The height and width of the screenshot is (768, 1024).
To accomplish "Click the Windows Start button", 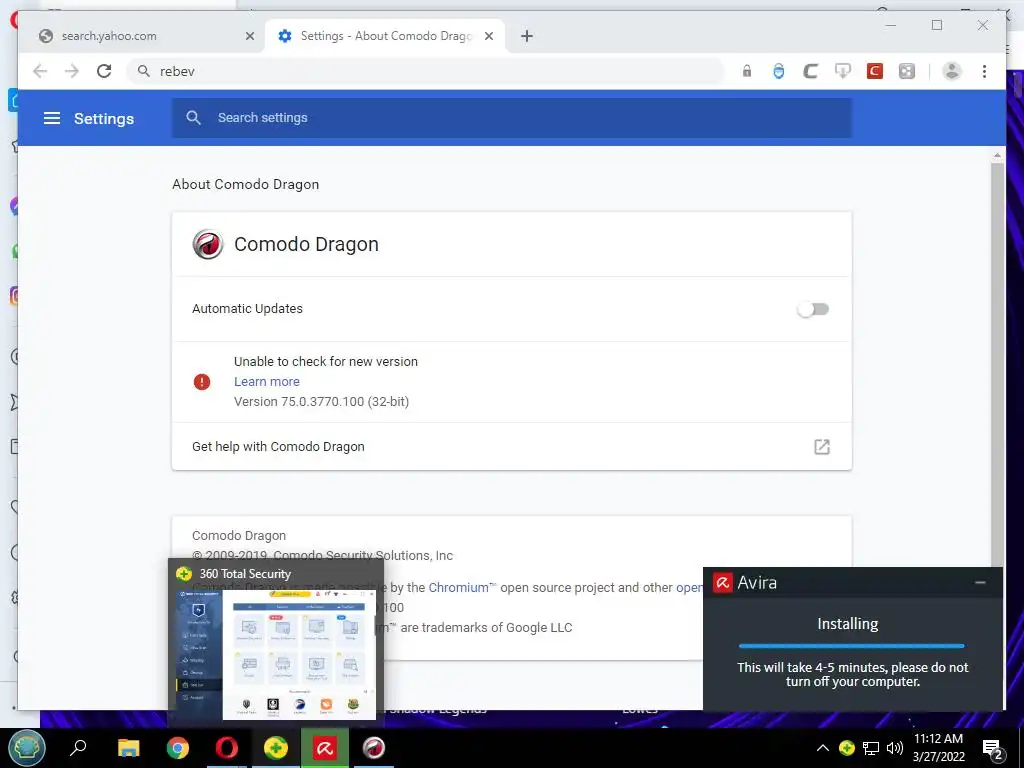I will (x=26, y=748).
